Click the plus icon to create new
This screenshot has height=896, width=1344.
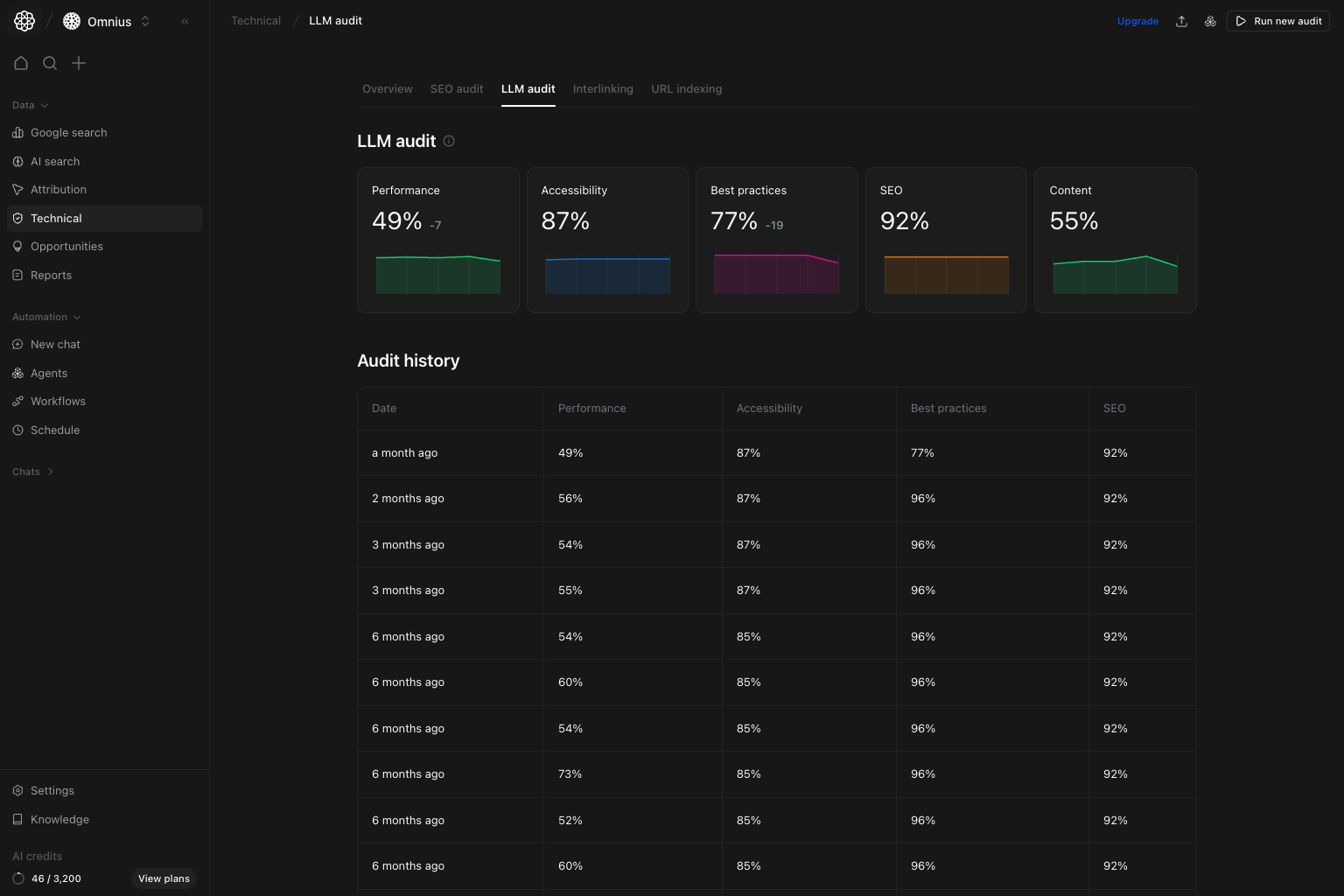point(79,63)
